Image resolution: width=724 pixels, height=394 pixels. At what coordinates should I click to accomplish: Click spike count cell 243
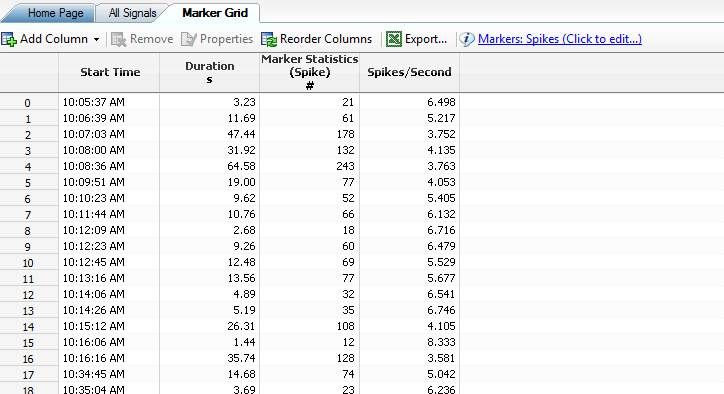[345, 166]
